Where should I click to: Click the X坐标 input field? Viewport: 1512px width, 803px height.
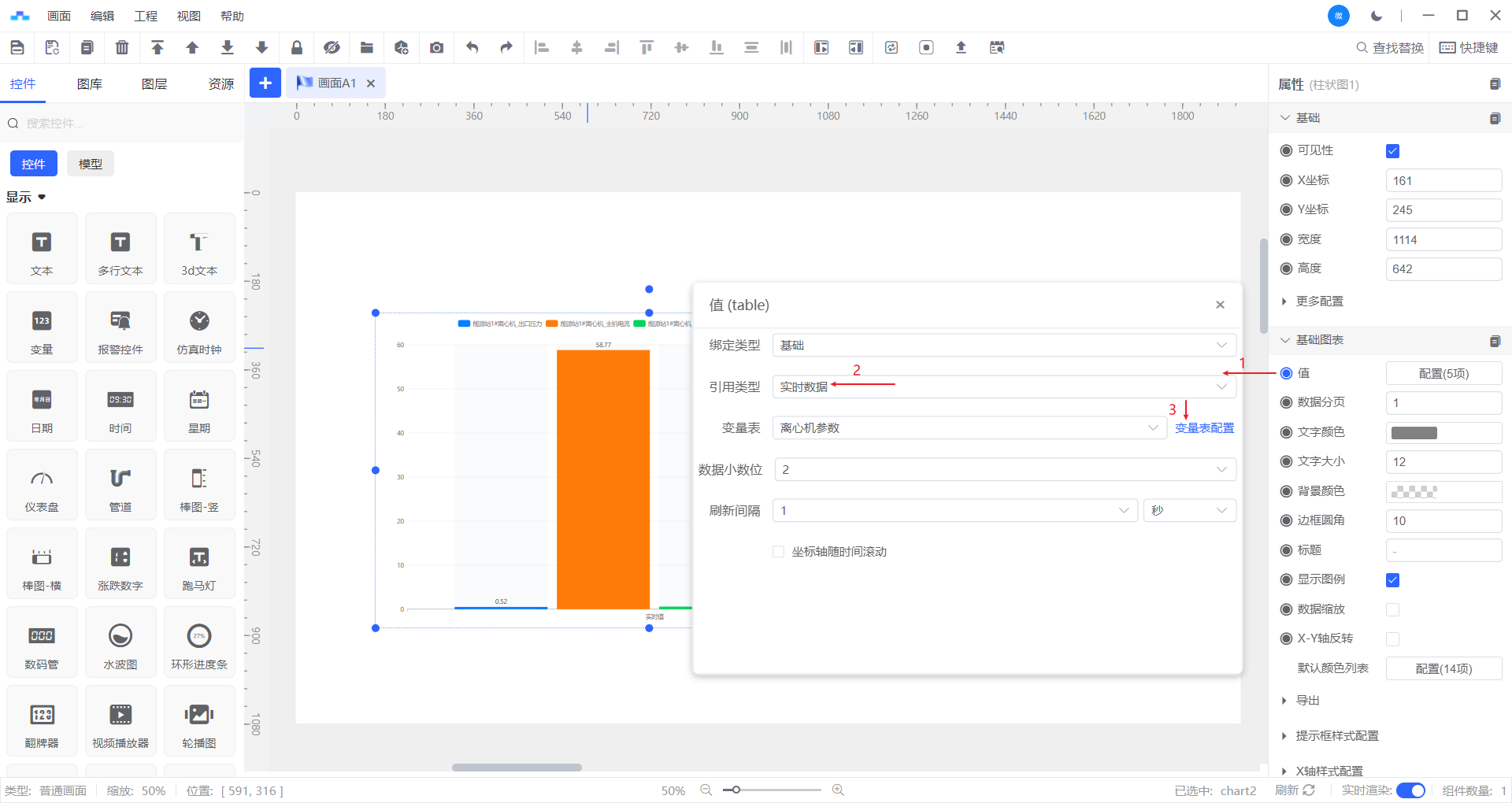1443,181
